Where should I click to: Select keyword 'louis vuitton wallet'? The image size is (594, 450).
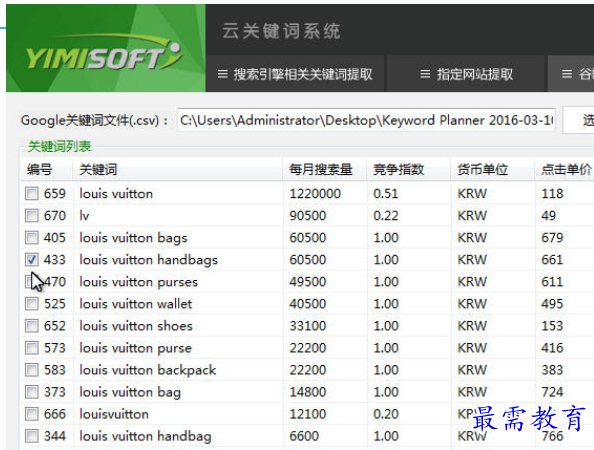click(136, 303)
